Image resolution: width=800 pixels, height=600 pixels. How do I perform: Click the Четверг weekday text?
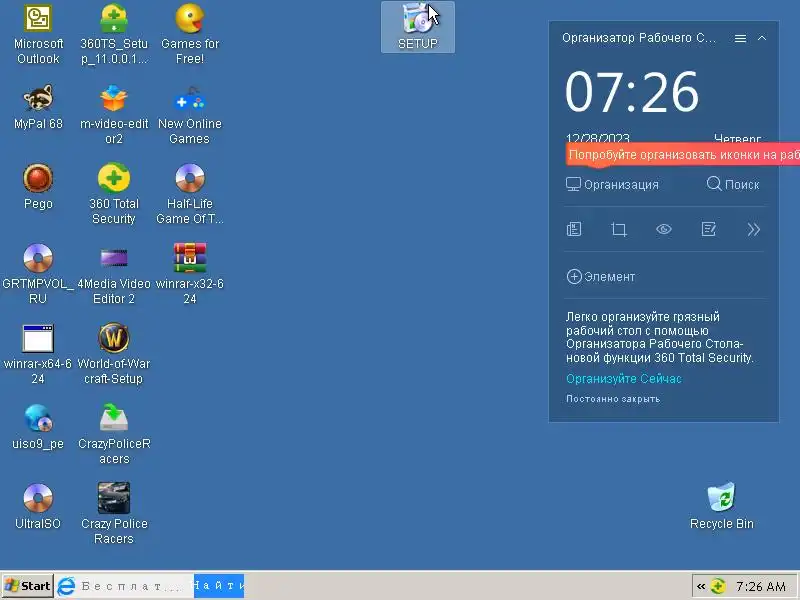click(737, 138)
